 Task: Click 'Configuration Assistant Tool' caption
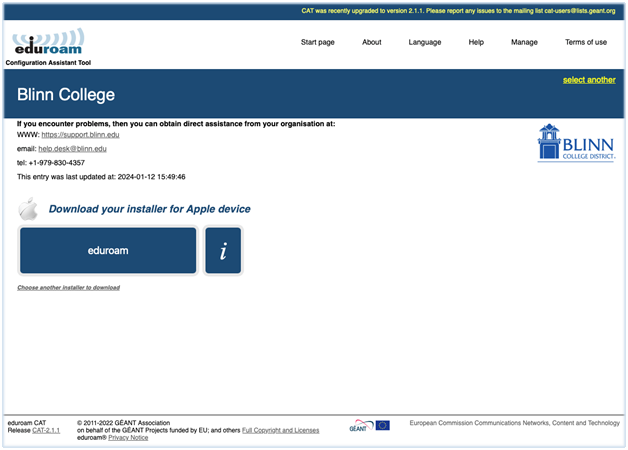coord(48,62)
